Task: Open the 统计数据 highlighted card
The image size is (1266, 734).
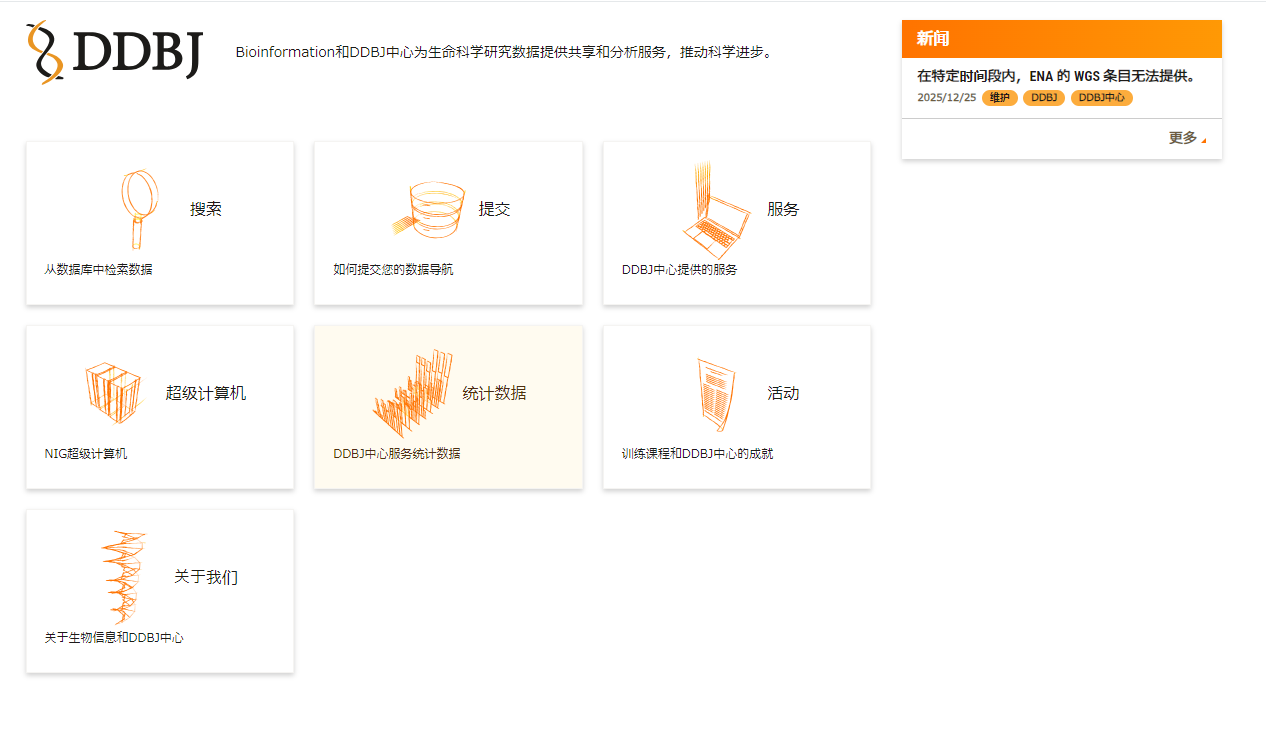Action: (448, 406)
